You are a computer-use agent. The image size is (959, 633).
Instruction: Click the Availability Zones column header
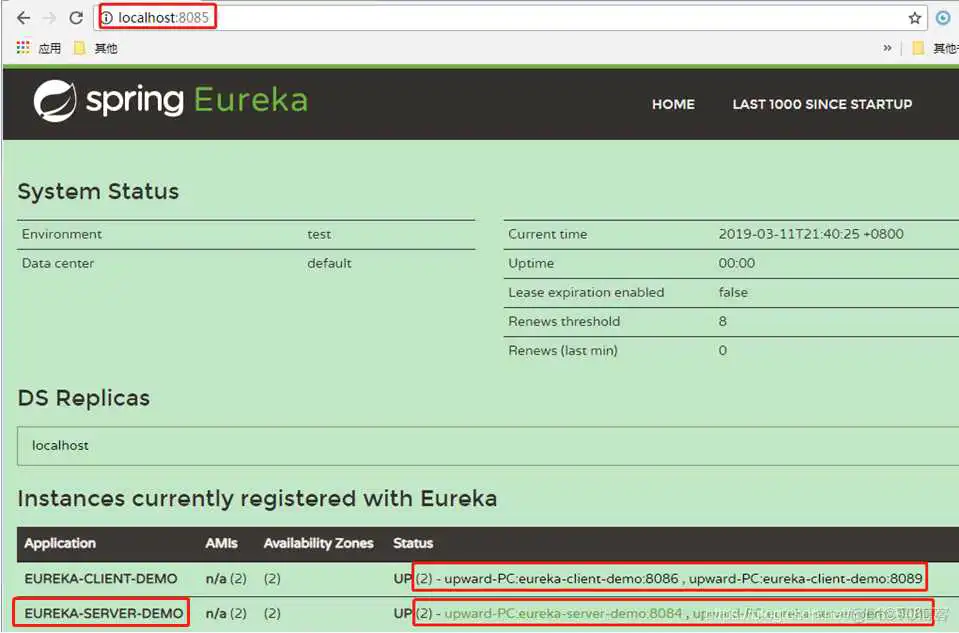click(318, 543)
